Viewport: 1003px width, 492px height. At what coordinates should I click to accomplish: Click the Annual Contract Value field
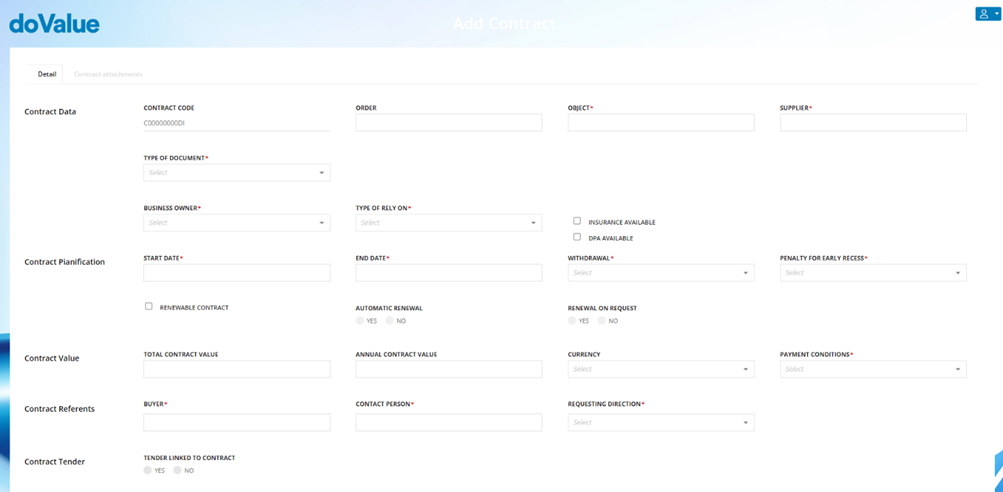(449, 369)
